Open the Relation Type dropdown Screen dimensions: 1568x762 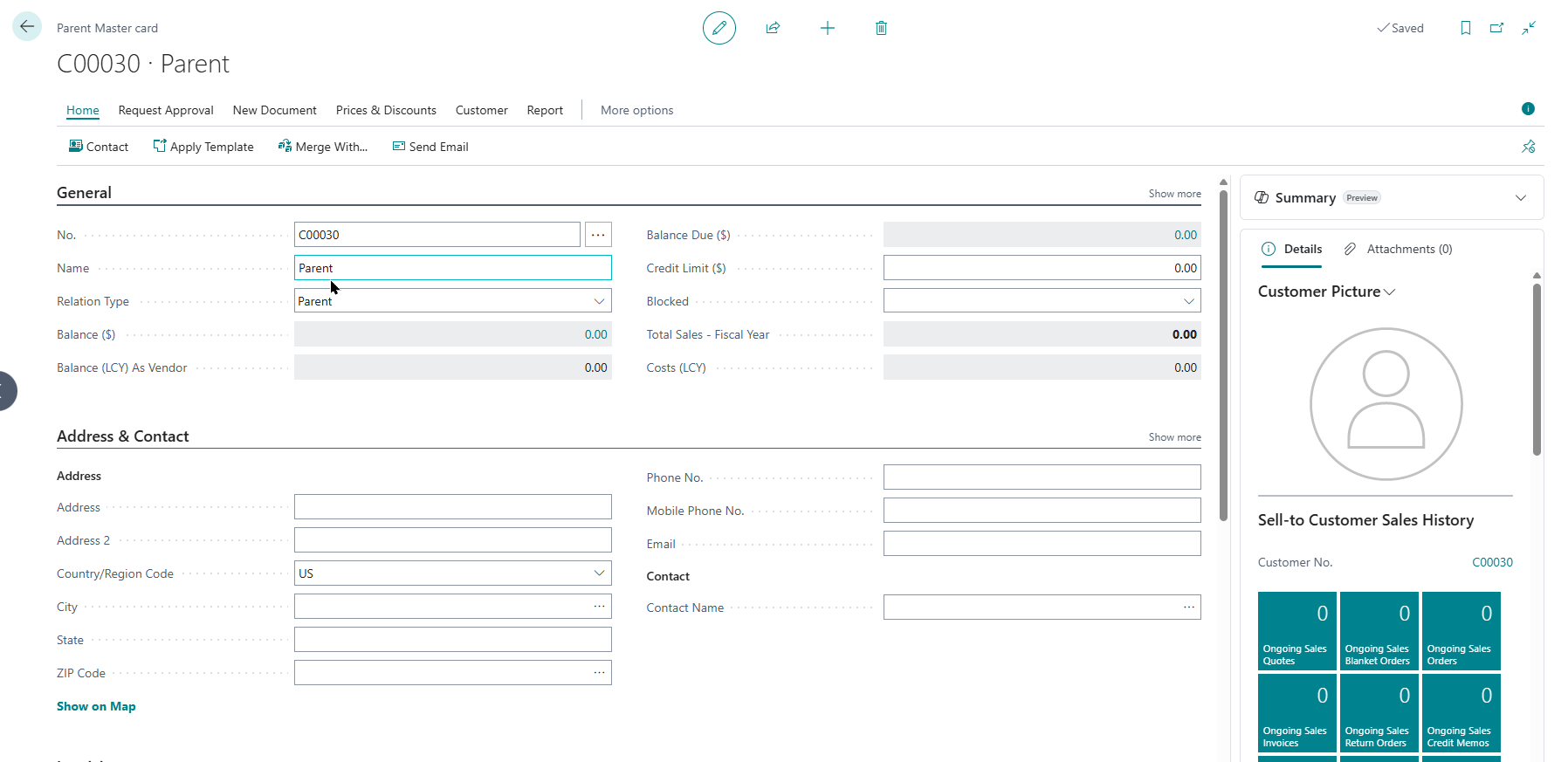coord(599,301)
